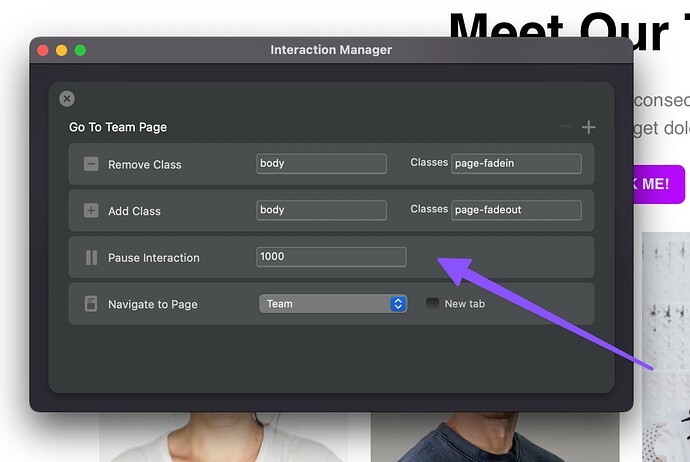Screen dimensions: 690x462
Task: Minimize window with the yellow button
Action: (x=61, y=50)
